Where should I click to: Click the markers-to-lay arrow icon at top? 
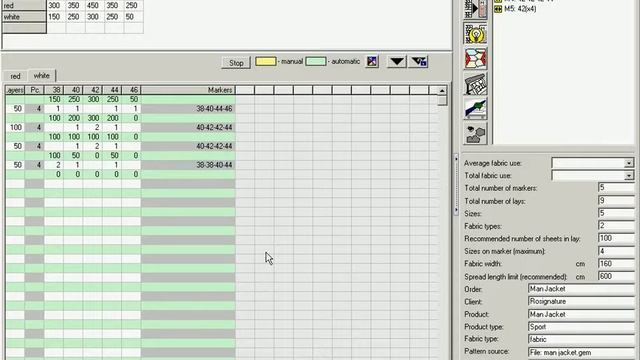(476, 9)
